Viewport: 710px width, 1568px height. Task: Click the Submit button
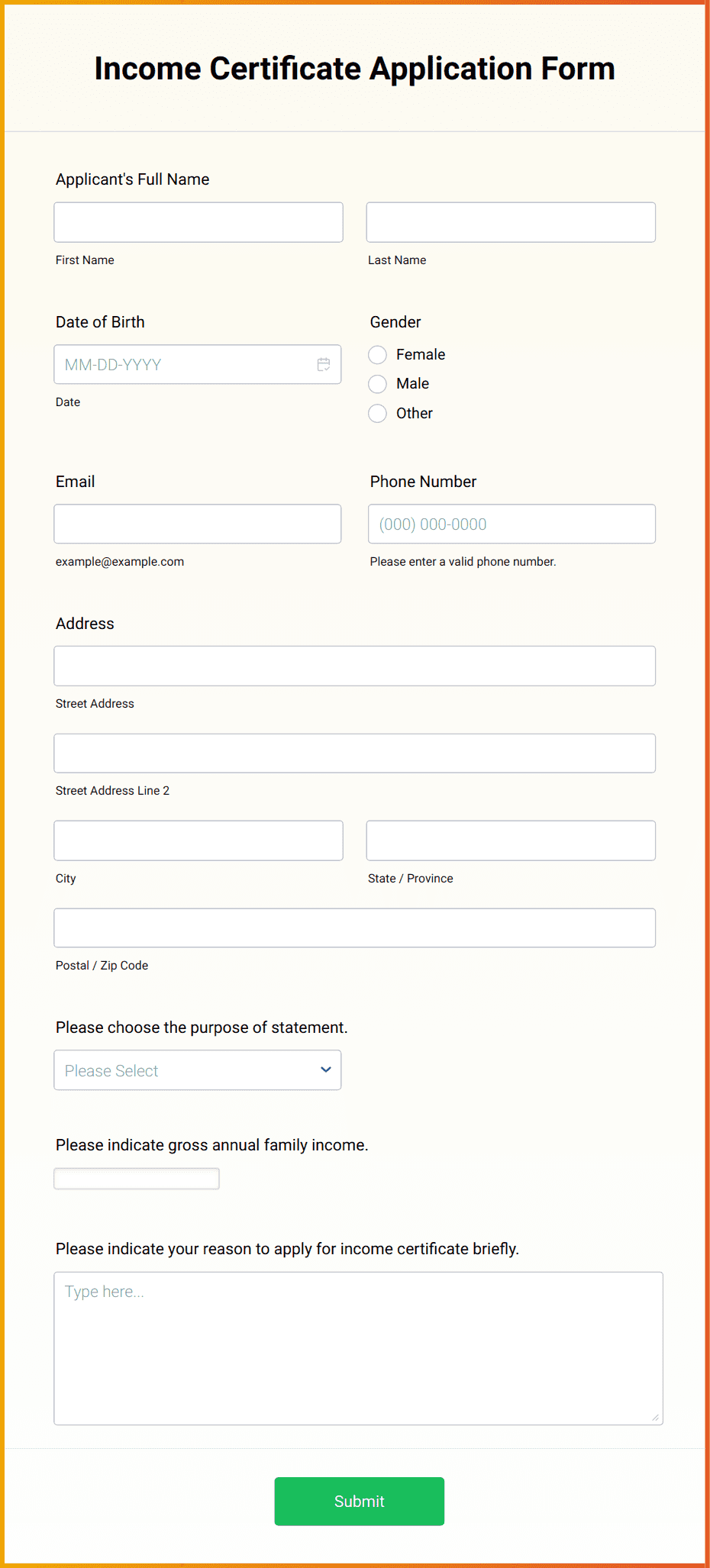click(x=359, y=1501)
